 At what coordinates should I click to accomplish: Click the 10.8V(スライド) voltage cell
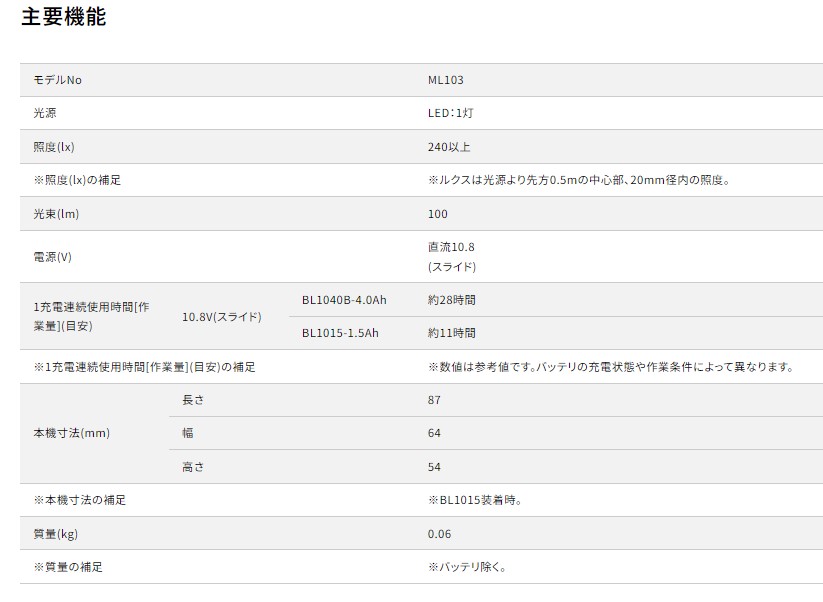(221, 316)
